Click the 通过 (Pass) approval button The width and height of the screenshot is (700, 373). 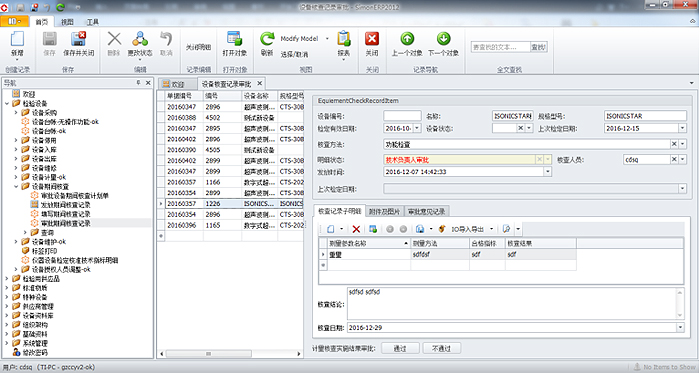pyautogui.click(x=400, y=348)
